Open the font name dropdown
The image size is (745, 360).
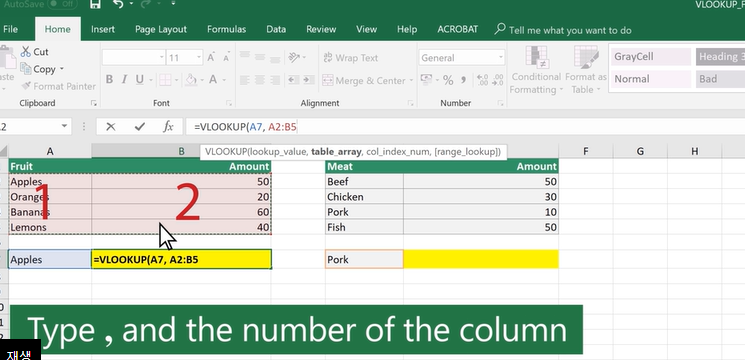[x=162, y=58]
